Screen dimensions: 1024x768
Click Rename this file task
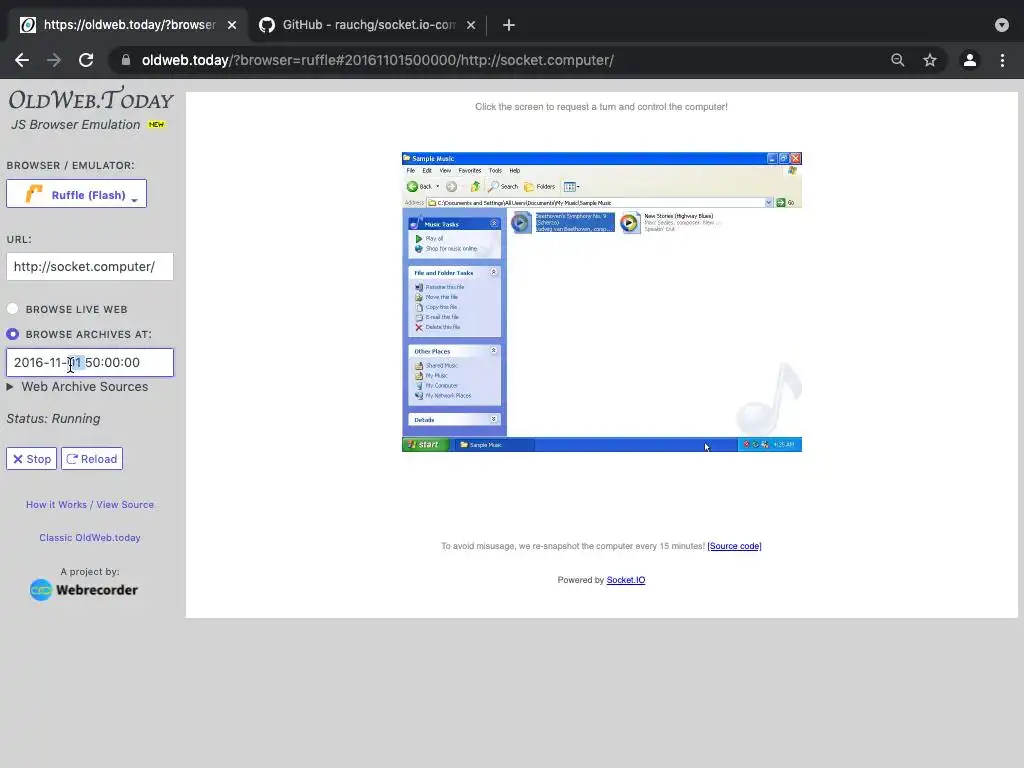coord(440,287)
